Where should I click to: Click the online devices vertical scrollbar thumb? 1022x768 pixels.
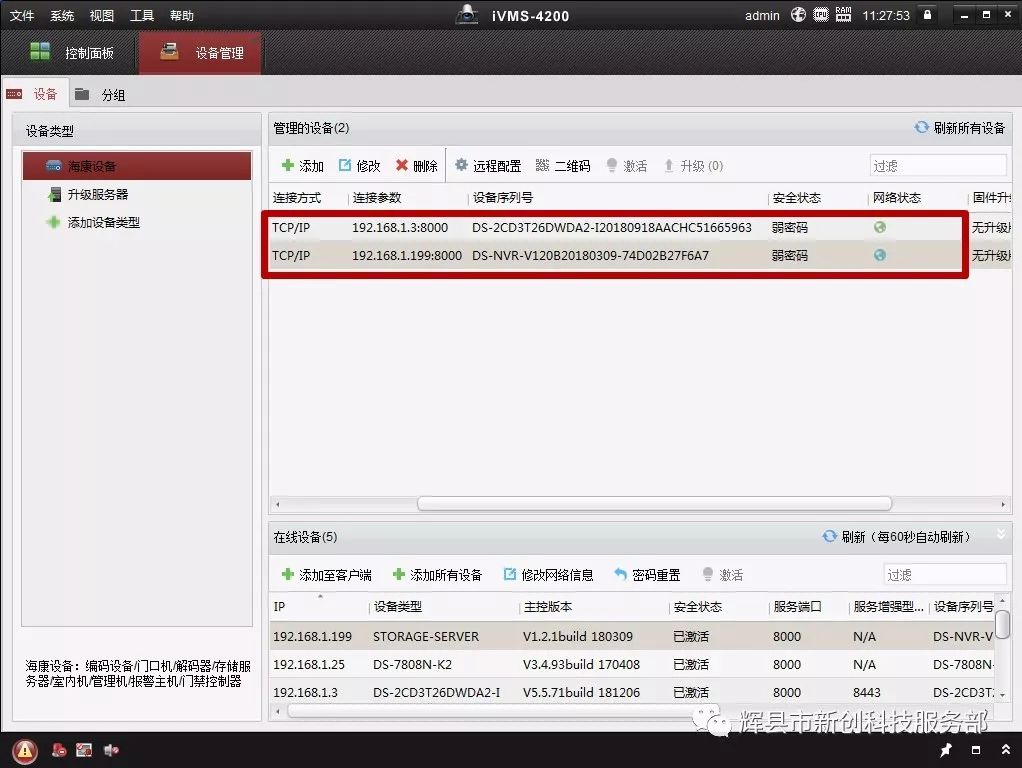pos(1002,624)
